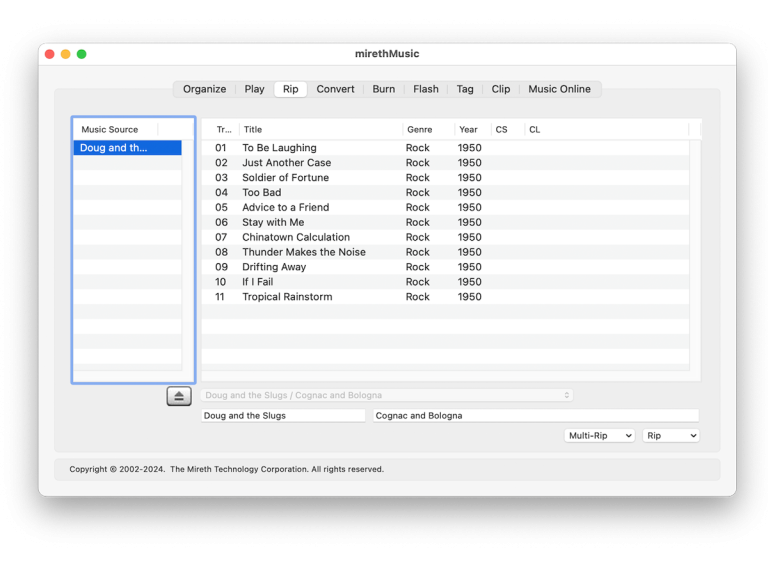Select track 11 Tropical Rainstorm
768x576 pixels.
(287, 297)
